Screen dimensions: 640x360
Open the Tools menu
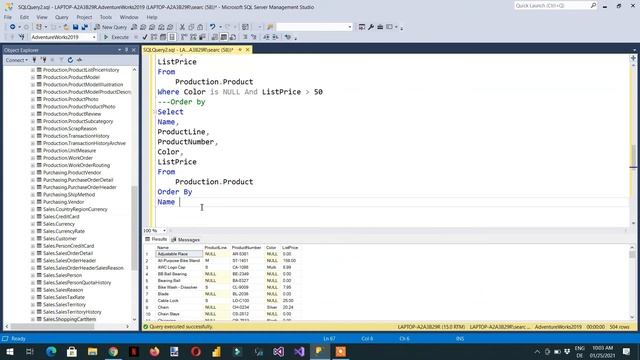106,17
